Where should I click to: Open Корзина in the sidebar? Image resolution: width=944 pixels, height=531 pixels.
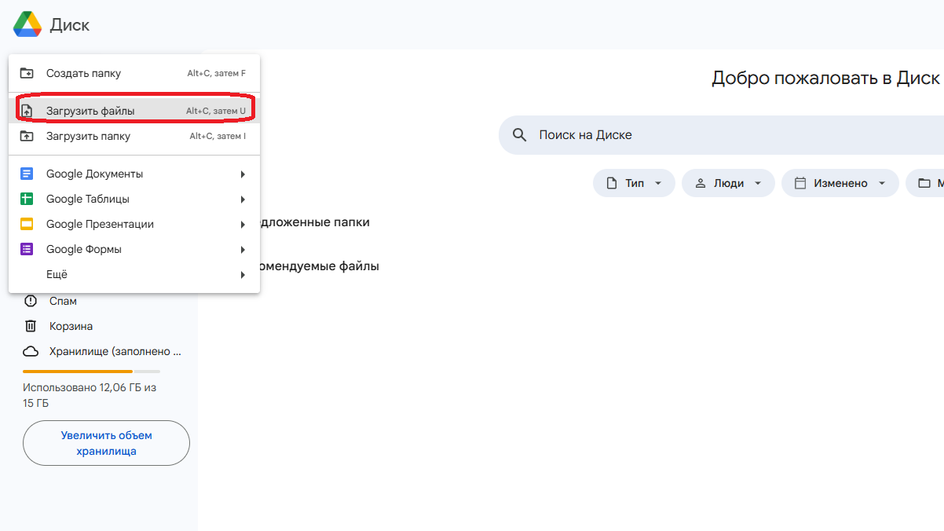(70, 326)
